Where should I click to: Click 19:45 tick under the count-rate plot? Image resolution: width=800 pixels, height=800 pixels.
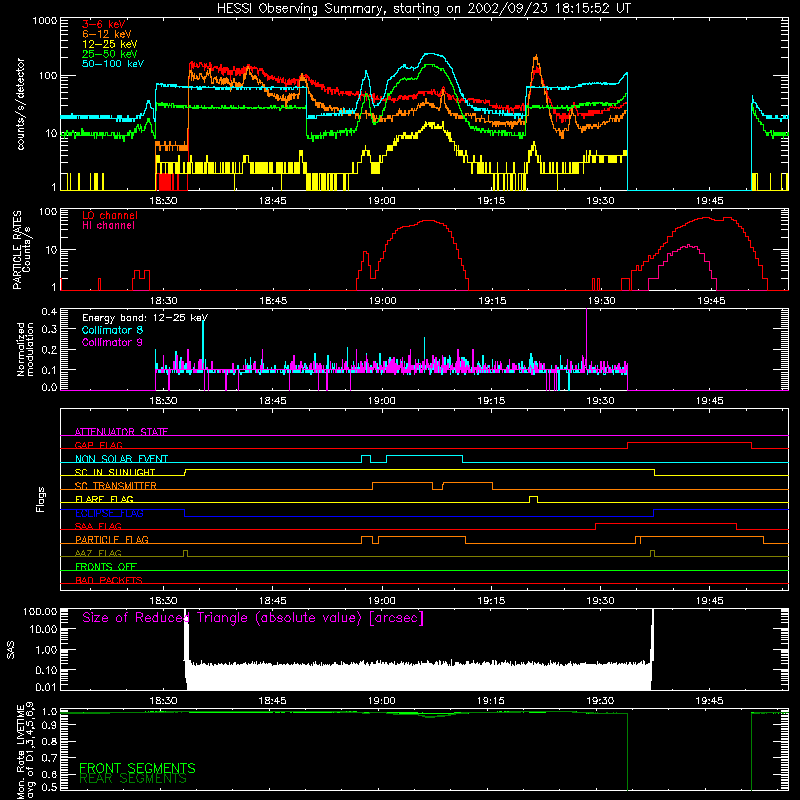pos(709,201)
